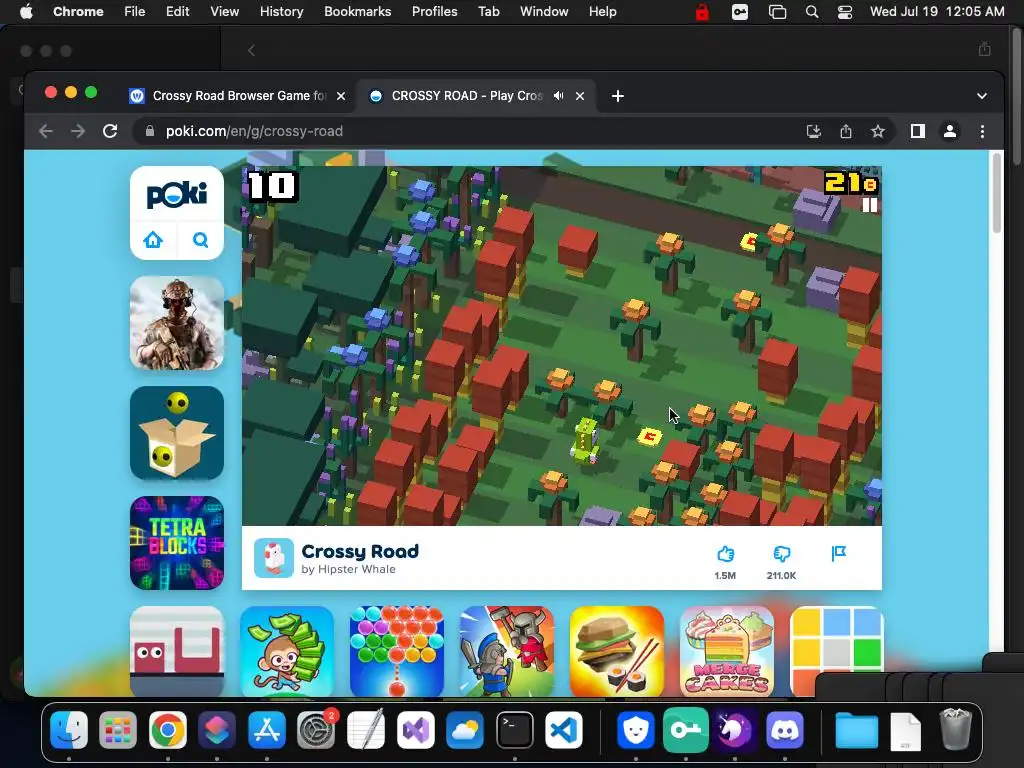Image resolution: width=1024 pixels, height=768 pixels.
Task: Open Spotlight search in menu bar
Action: pyautogui.click(x=812, y=12)
